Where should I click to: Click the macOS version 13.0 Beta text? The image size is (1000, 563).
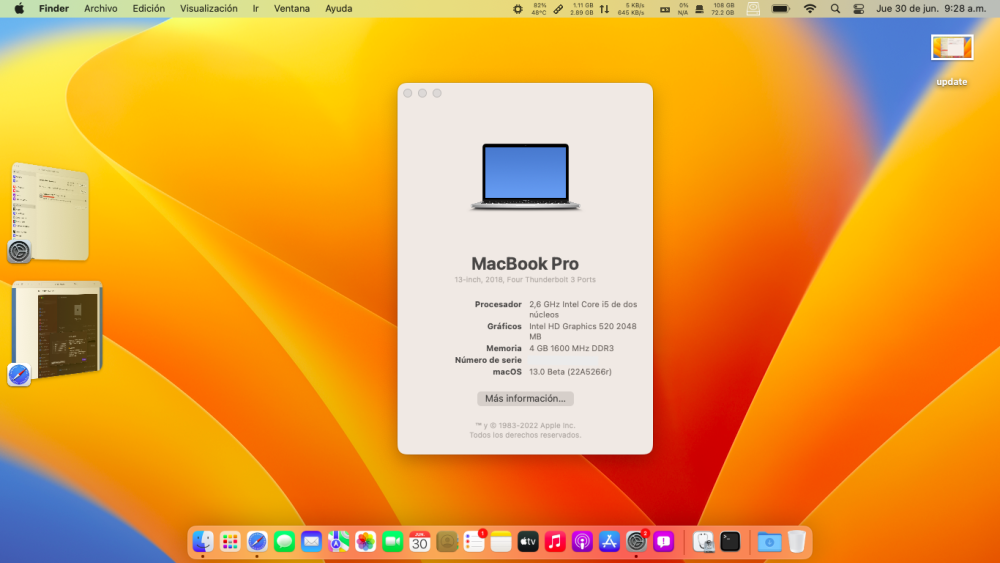click(x=570, y=372)
